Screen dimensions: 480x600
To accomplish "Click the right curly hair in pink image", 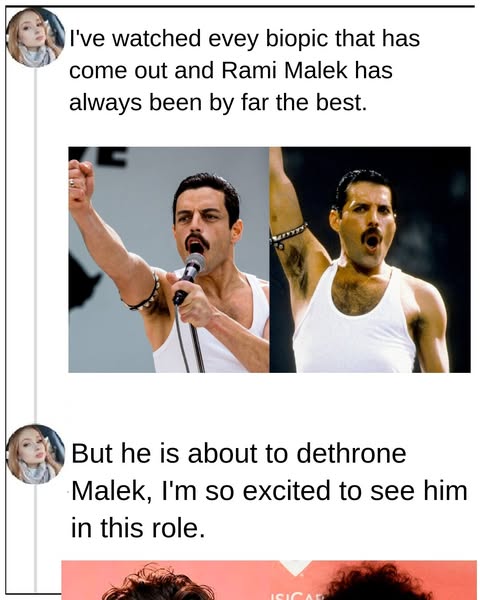I will coord(377,581).
